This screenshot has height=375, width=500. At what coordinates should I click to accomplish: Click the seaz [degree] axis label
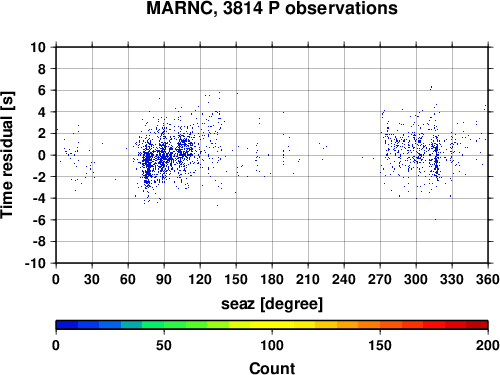[272, 304]
